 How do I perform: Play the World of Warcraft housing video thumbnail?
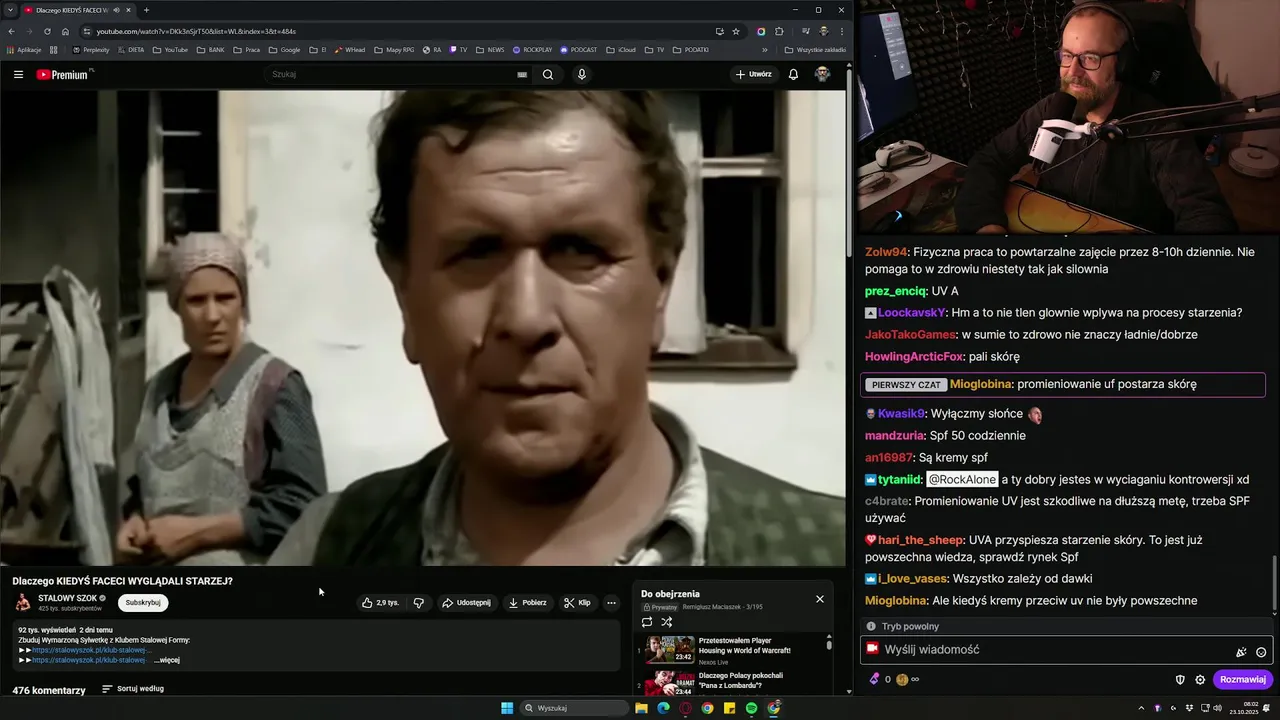pyautogui.click(x=670, y=649)
